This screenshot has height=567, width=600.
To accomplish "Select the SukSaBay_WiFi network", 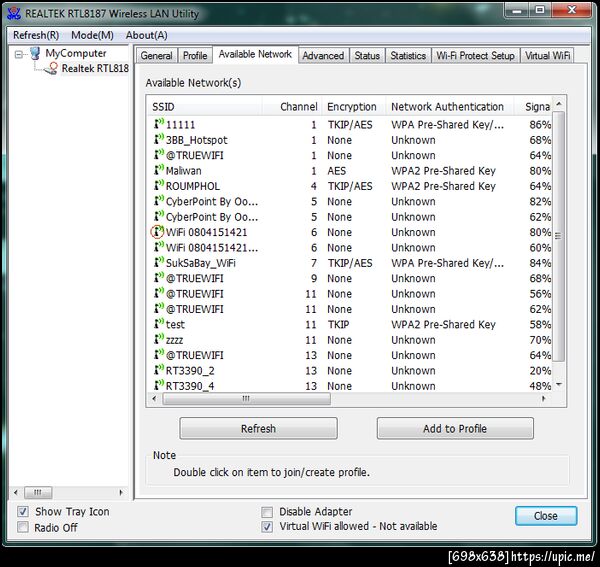I will [351, 263].
